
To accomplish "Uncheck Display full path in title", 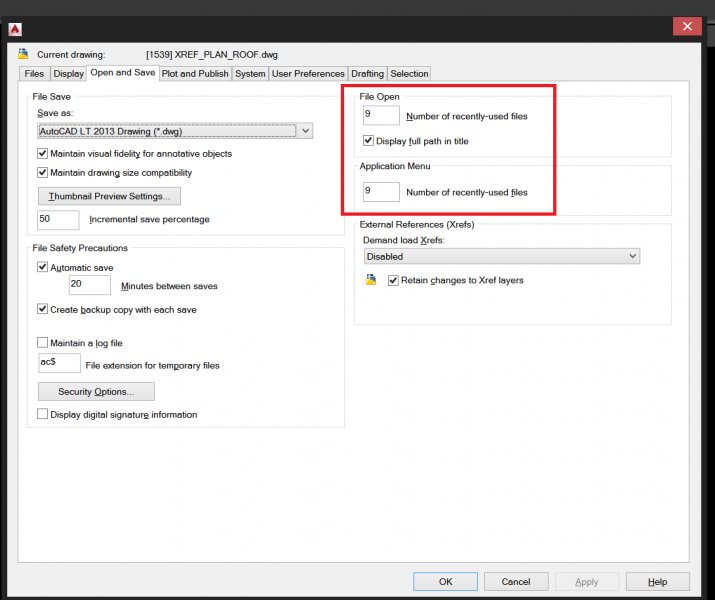I will click(368, 141).
